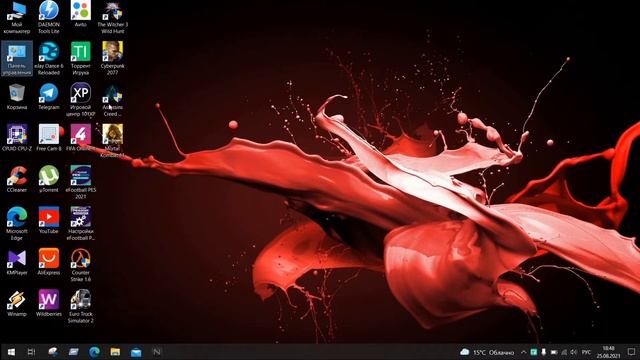Expand the hidden system tray icons
This screenshot has width=640, height=360.
pos(524,352)
